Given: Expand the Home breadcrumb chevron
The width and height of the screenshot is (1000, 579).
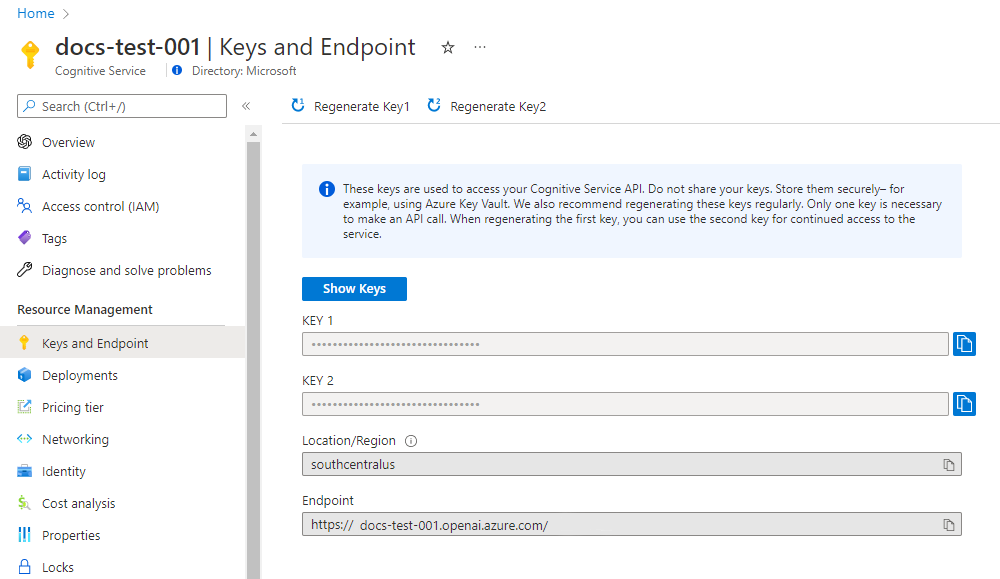Looking at the screenshot, I should 63,13.
